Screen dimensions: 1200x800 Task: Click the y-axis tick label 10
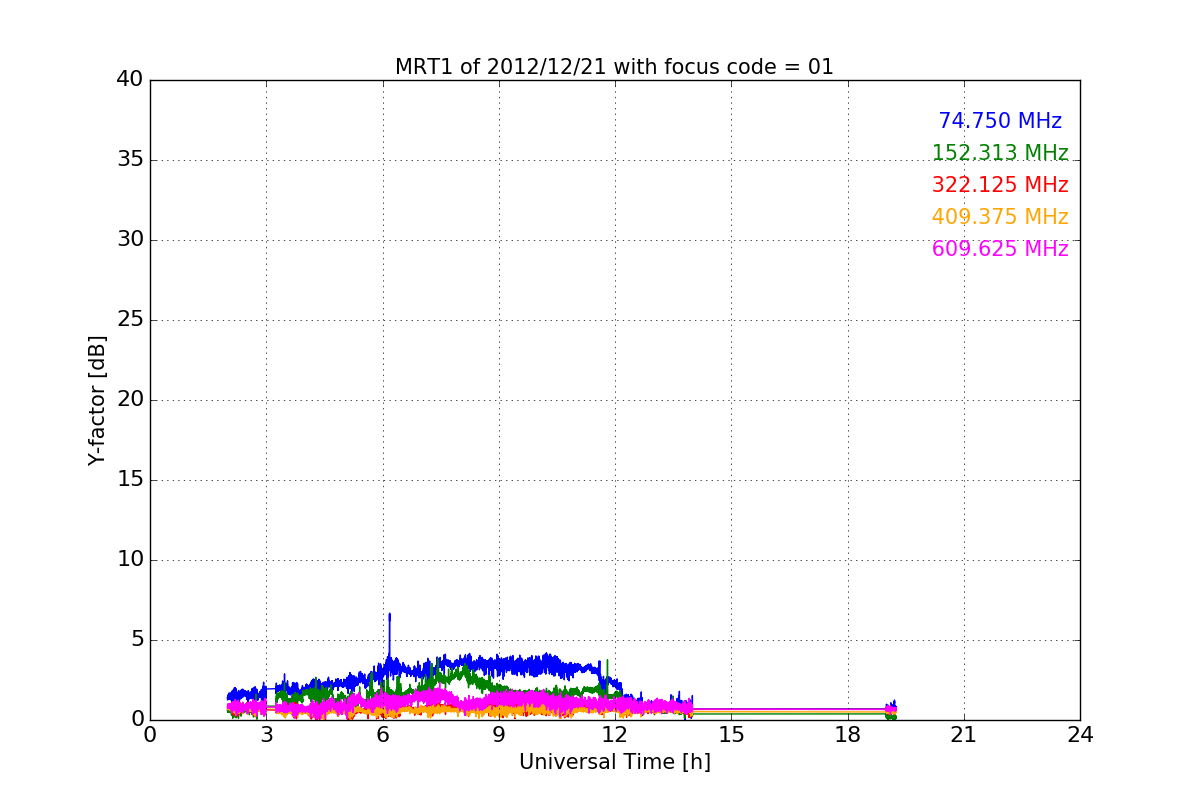tap(130, 560)
